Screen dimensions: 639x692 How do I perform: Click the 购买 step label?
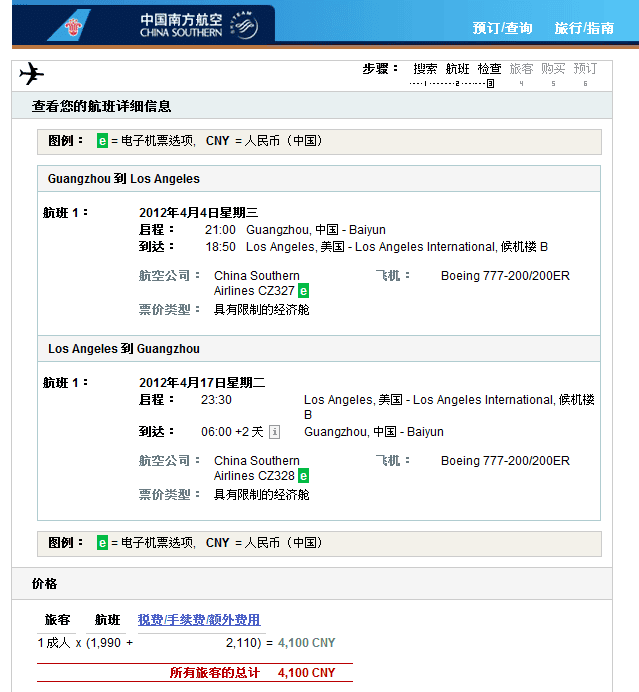(553, 69)
